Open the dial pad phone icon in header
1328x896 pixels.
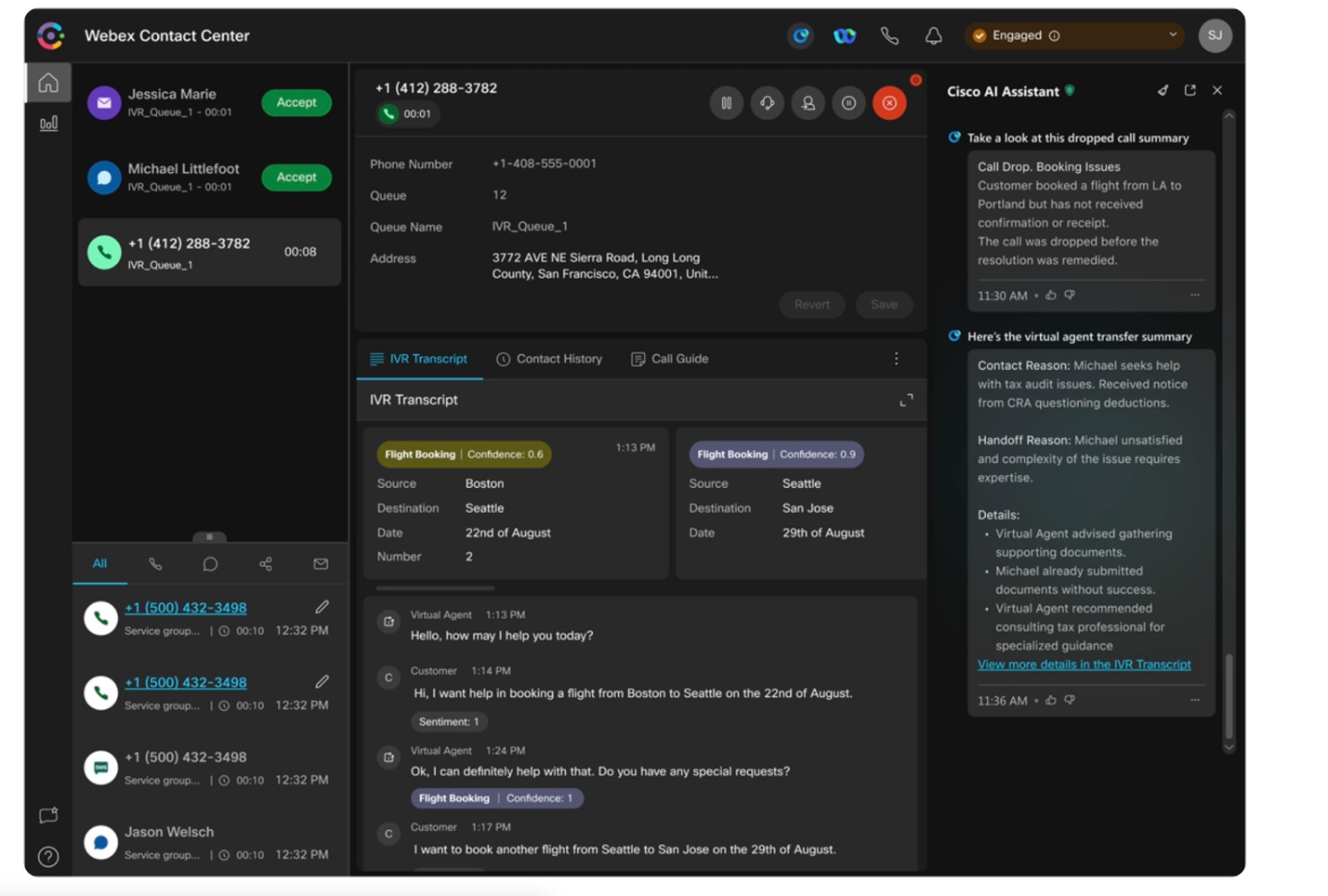point(889,36)
